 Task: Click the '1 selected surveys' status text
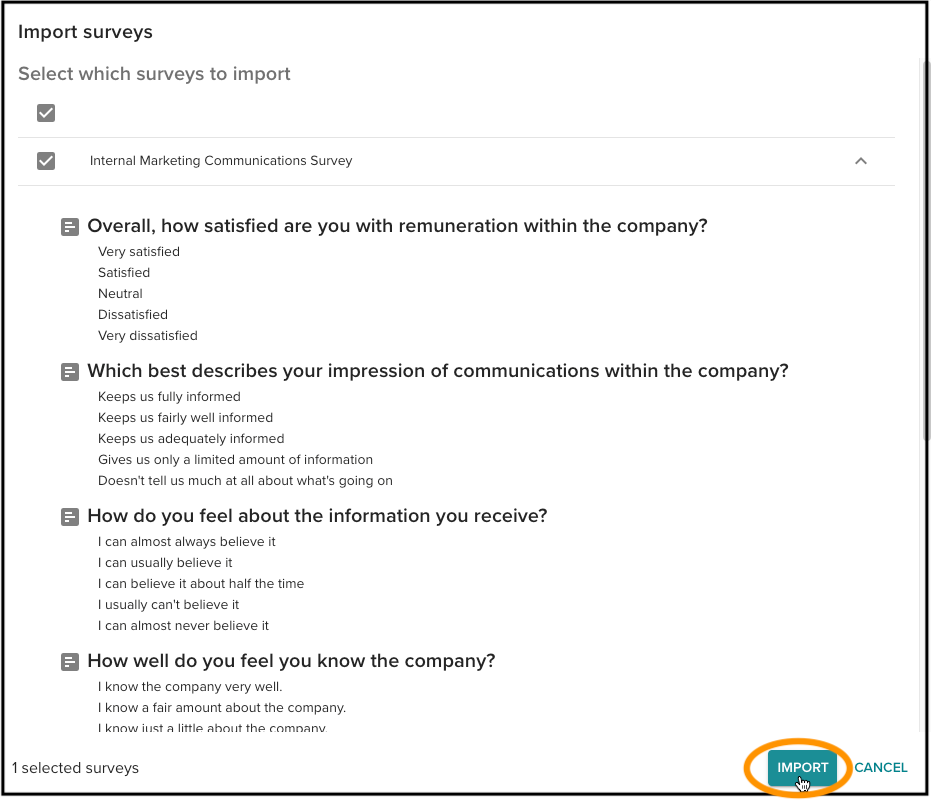(x=75, y=768)
